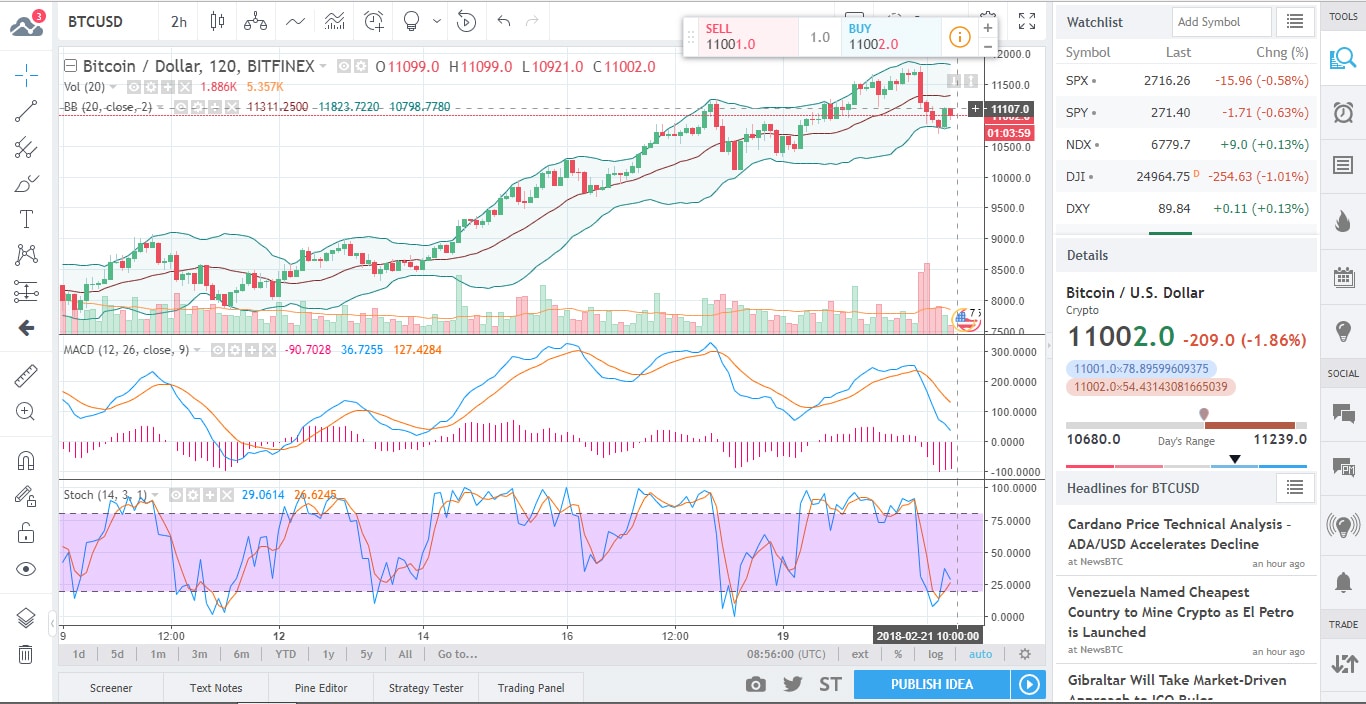The height and width of the screenshot is (704, 1366).
Task: Toggle lock all drawing tools
Action: [x=26, y=533]
